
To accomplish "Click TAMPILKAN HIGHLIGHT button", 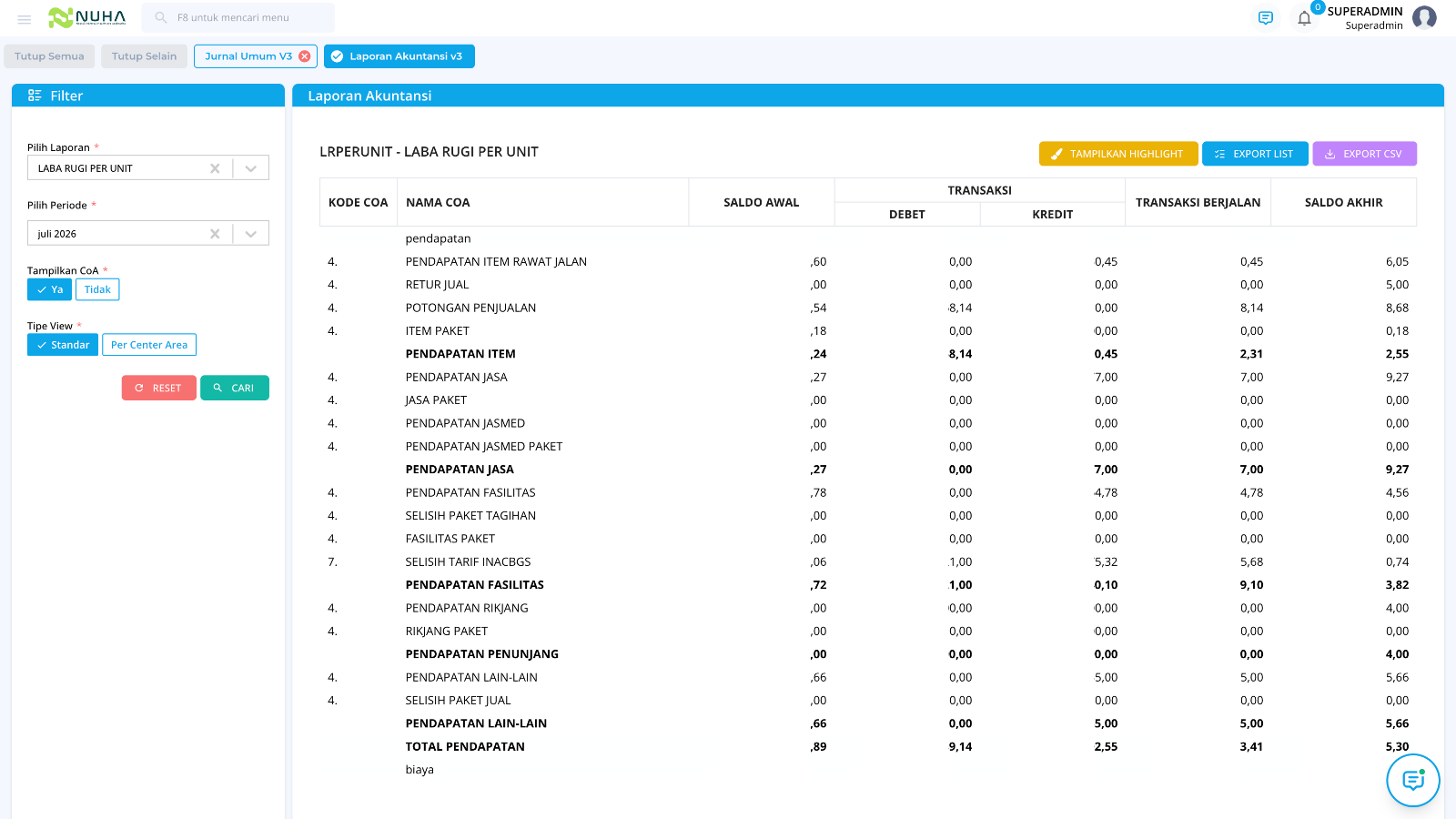I will (x=1118, y=154).
